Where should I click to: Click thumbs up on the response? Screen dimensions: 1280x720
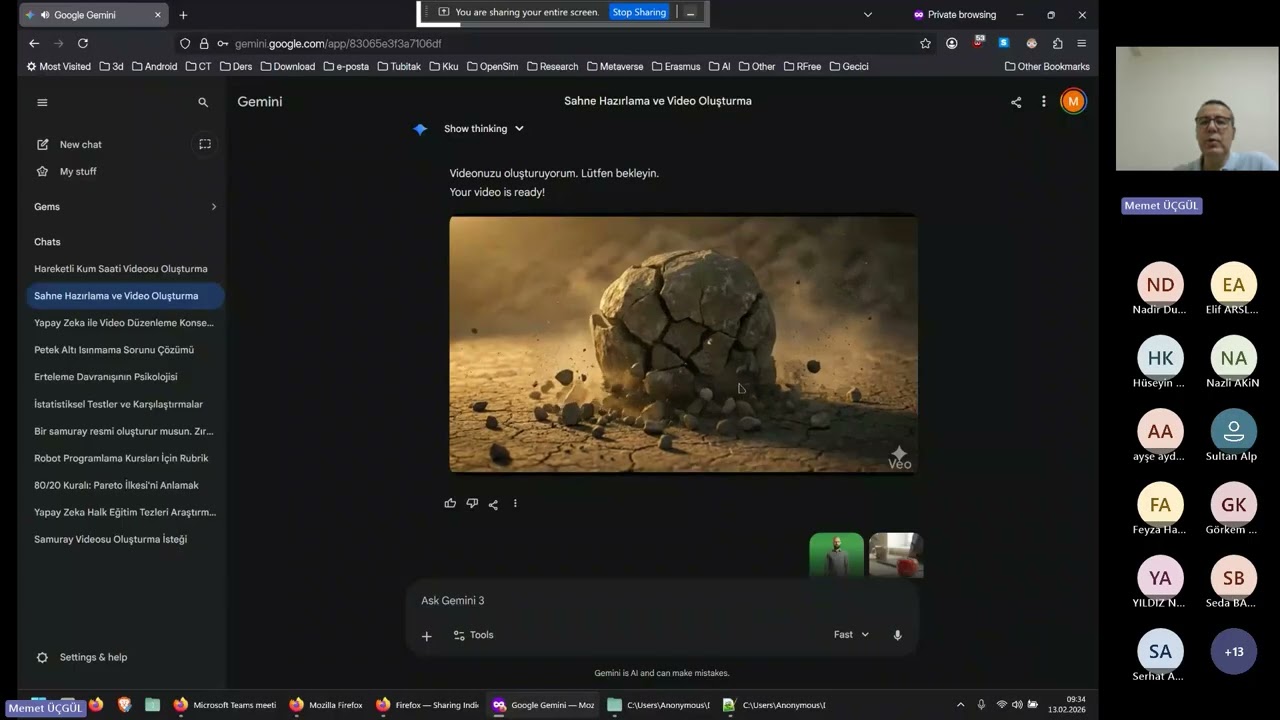450,504
